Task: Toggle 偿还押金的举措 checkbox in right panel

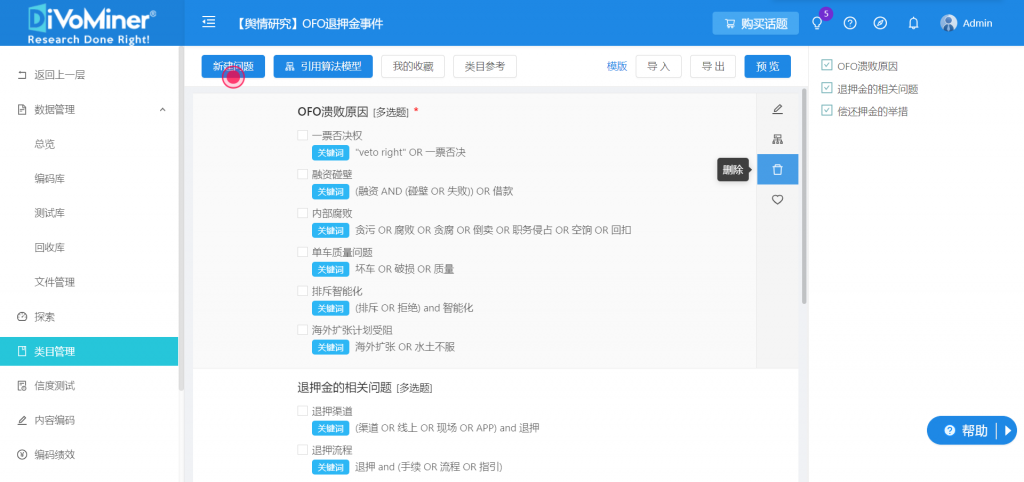Action: tap(827, 111)
